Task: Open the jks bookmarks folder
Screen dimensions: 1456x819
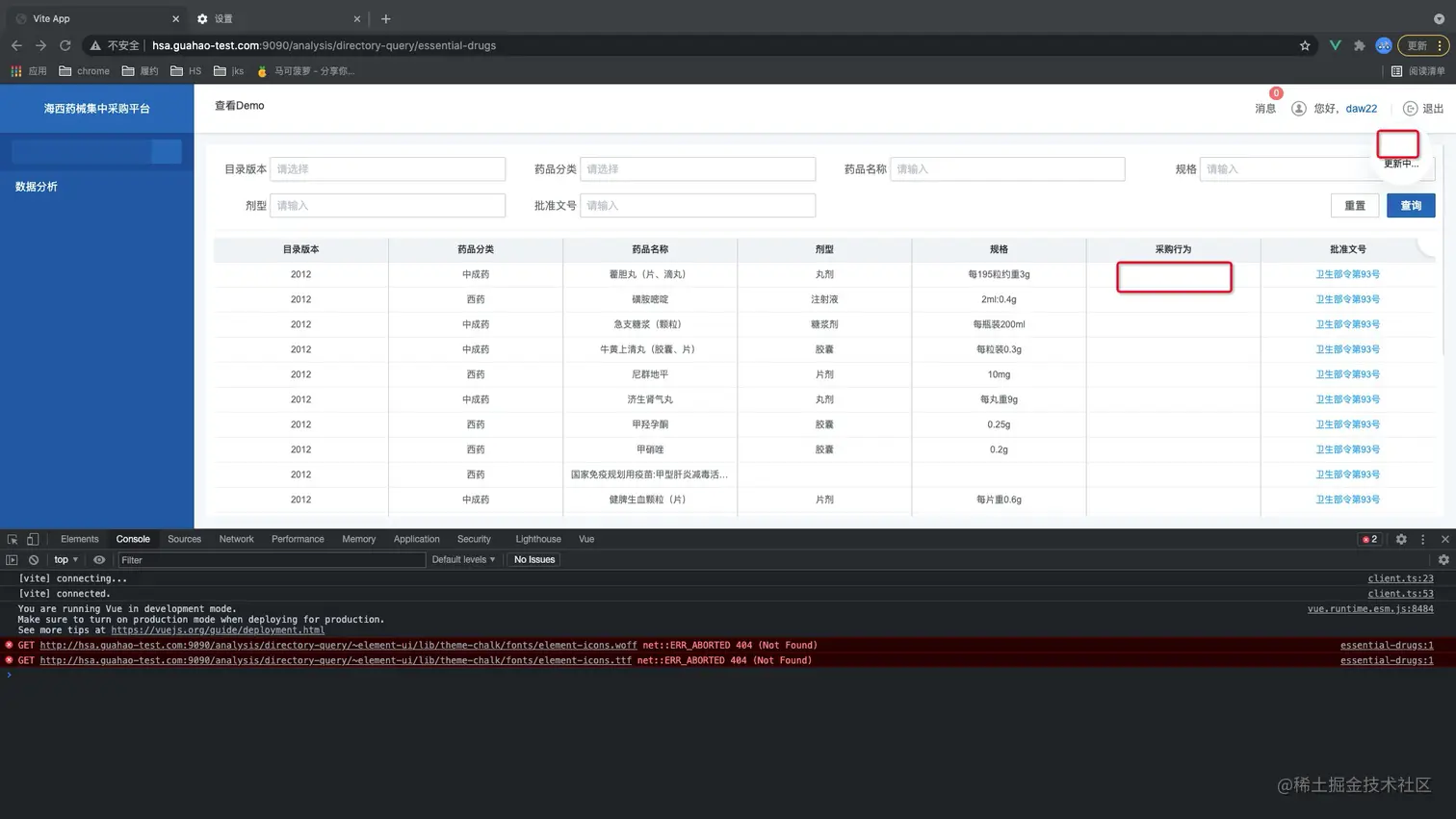Action: [228, 71]
